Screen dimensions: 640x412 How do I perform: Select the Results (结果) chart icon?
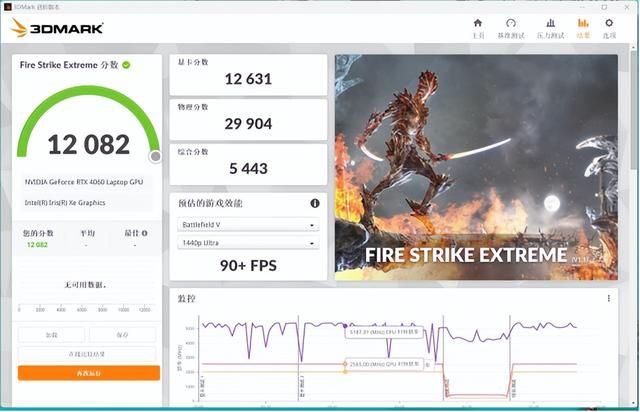[x=582, y=24]
